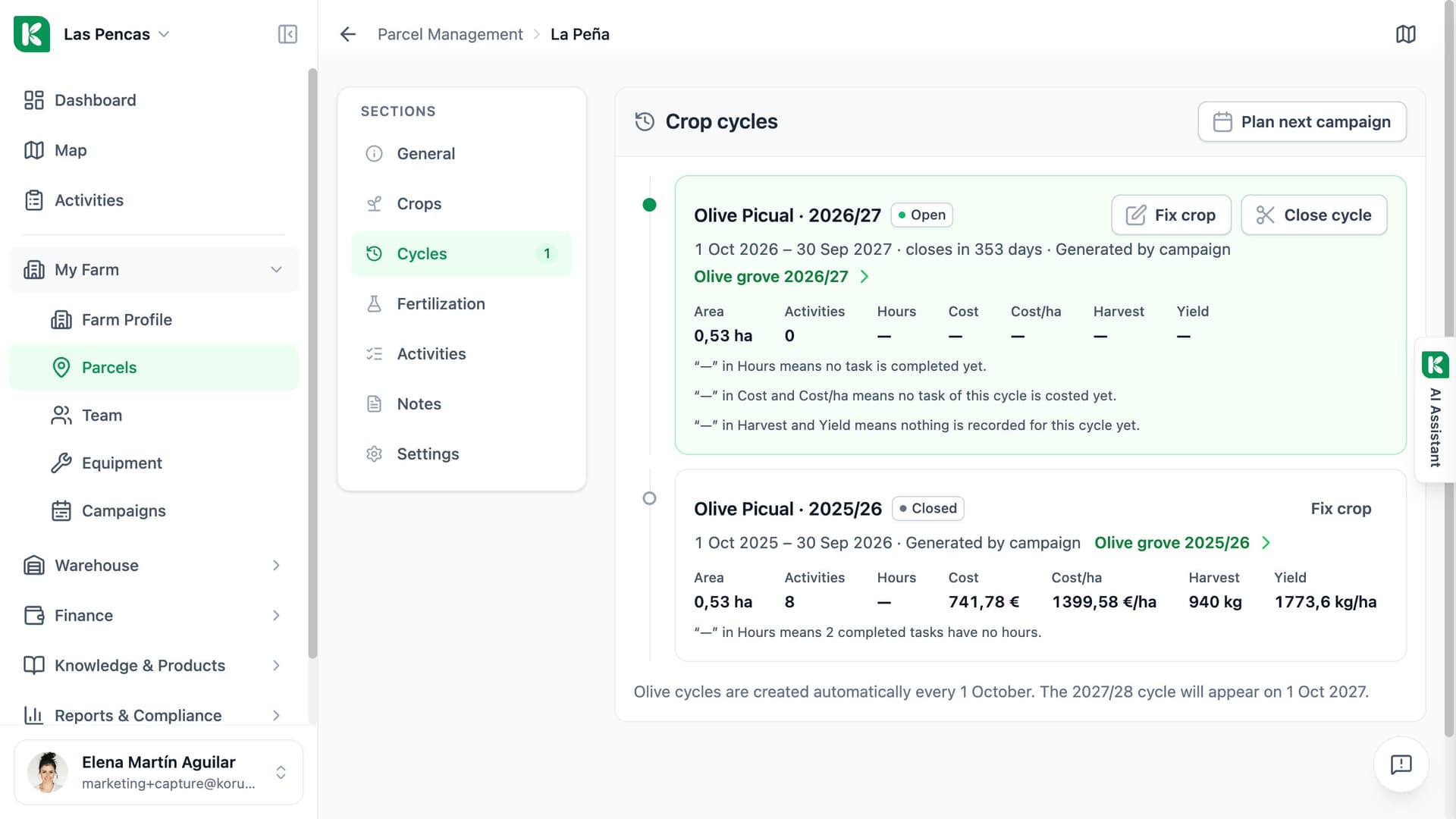Screen dimensions: 1456x819
Task: Open Elena Martín Aguilar account menu
Action: point(158,772)
